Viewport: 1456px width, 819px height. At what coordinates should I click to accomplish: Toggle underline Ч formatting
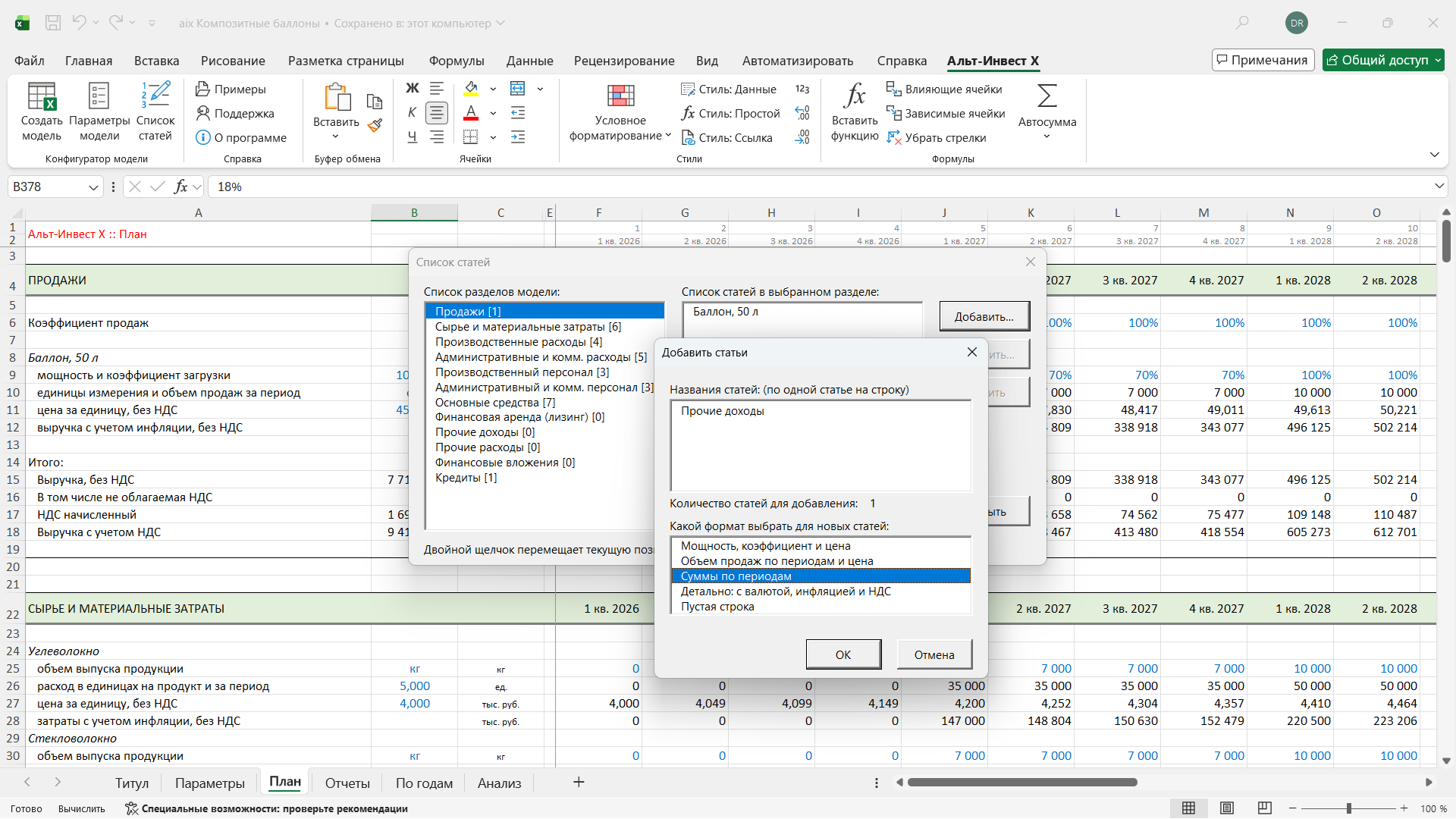point(412,137)
